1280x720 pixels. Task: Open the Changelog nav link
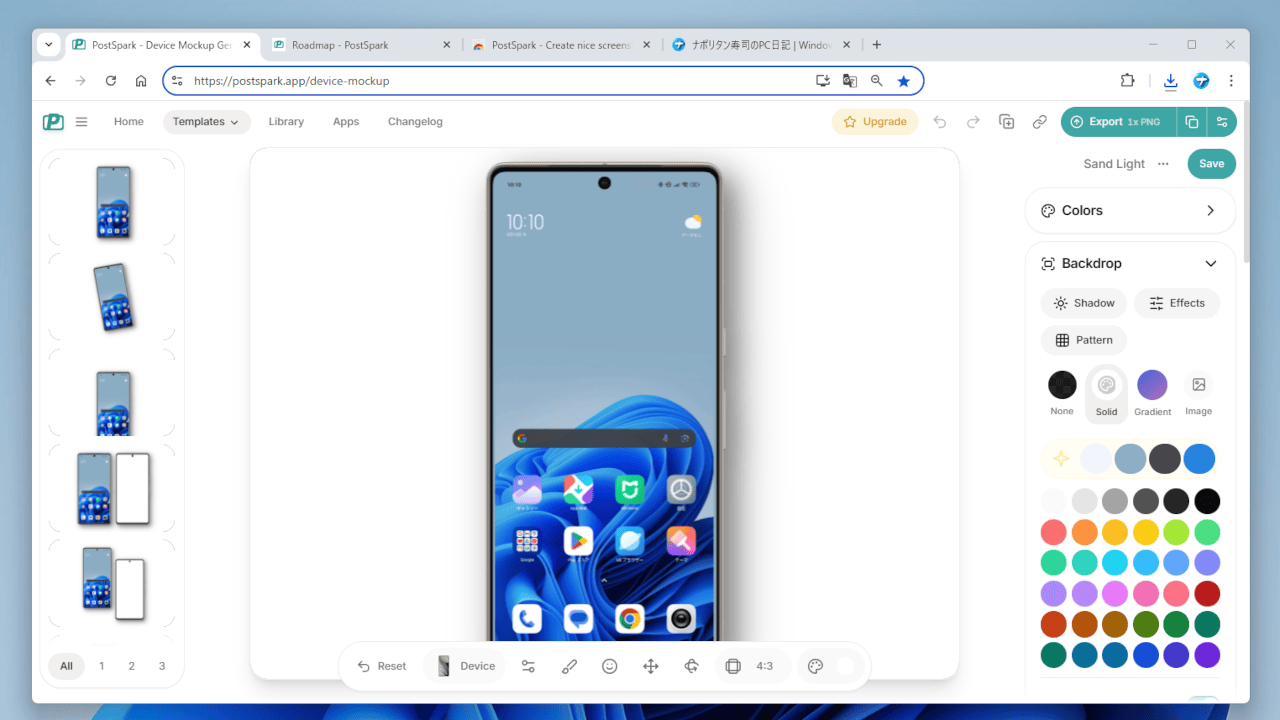415,122
